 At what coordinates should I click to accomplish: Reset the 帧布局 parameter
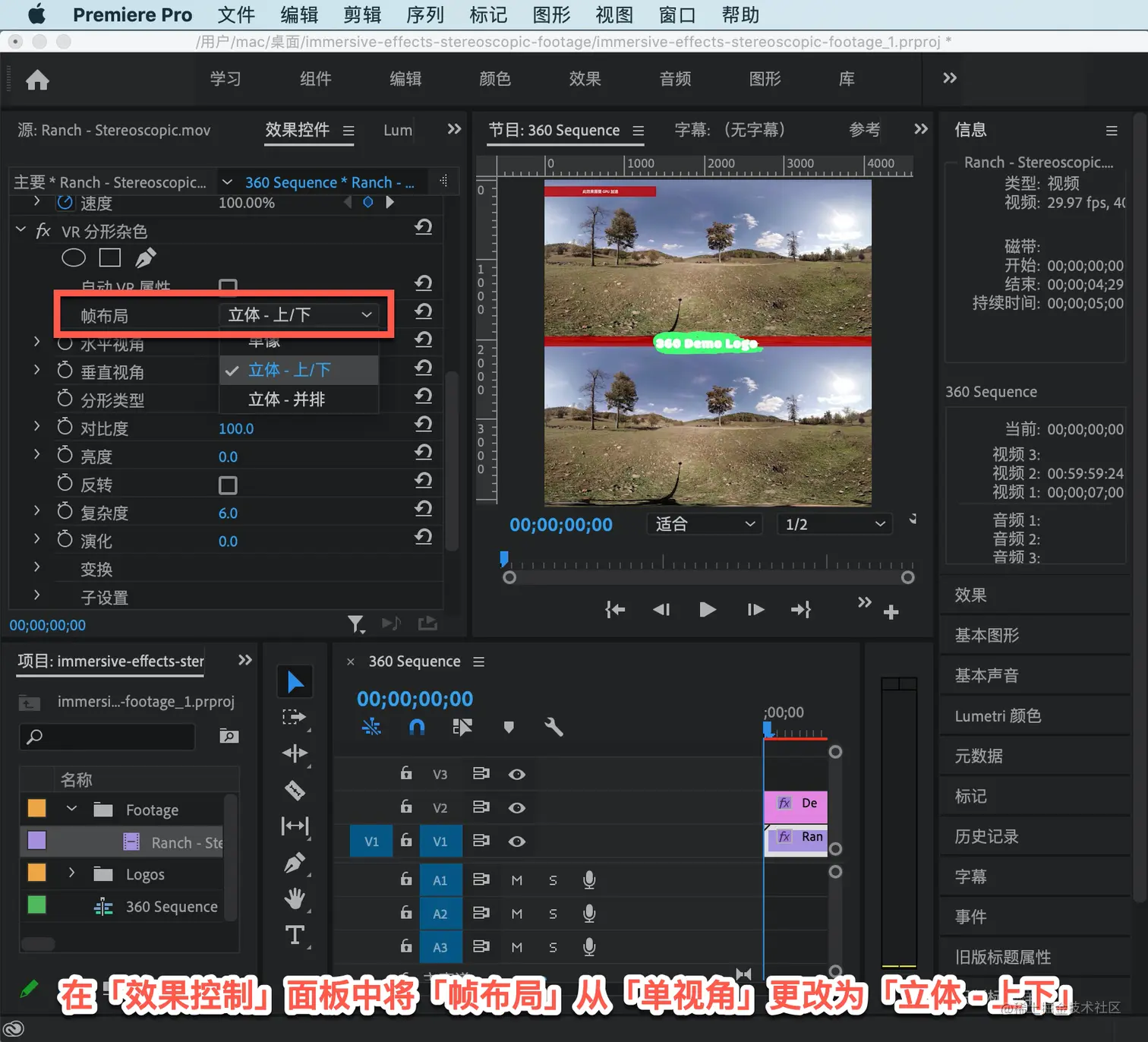pos(424,311)
